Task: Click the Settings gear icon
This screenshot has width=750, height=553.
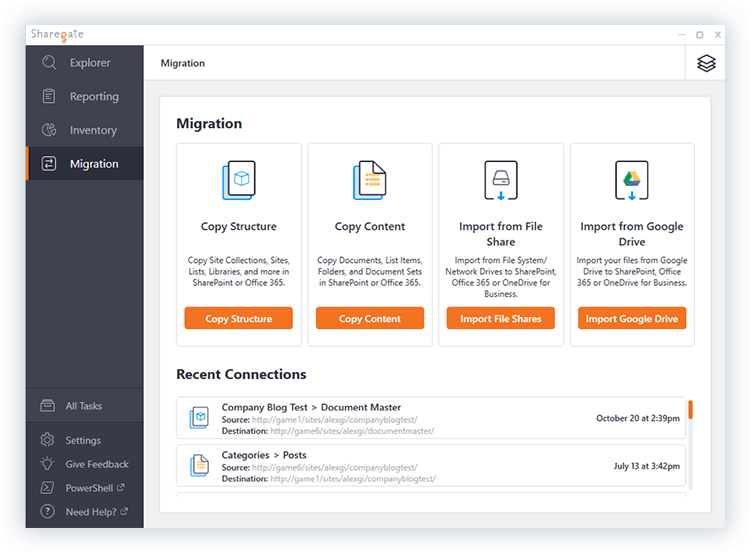Action: [x=47, y=440]
